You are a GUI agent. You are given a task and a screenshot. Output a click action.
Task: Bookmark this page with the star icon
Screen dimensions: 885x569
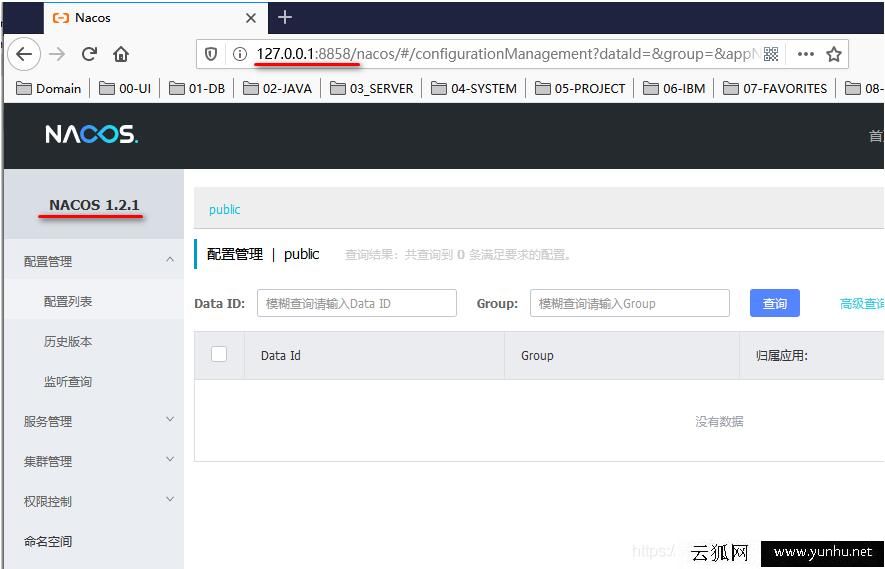(834, 54)
